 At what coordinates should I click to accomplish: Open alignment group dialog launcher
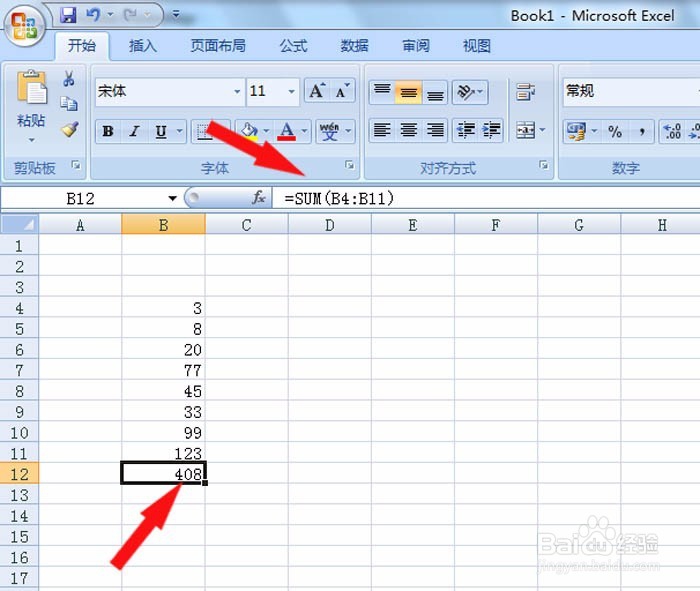click(543, 166)
